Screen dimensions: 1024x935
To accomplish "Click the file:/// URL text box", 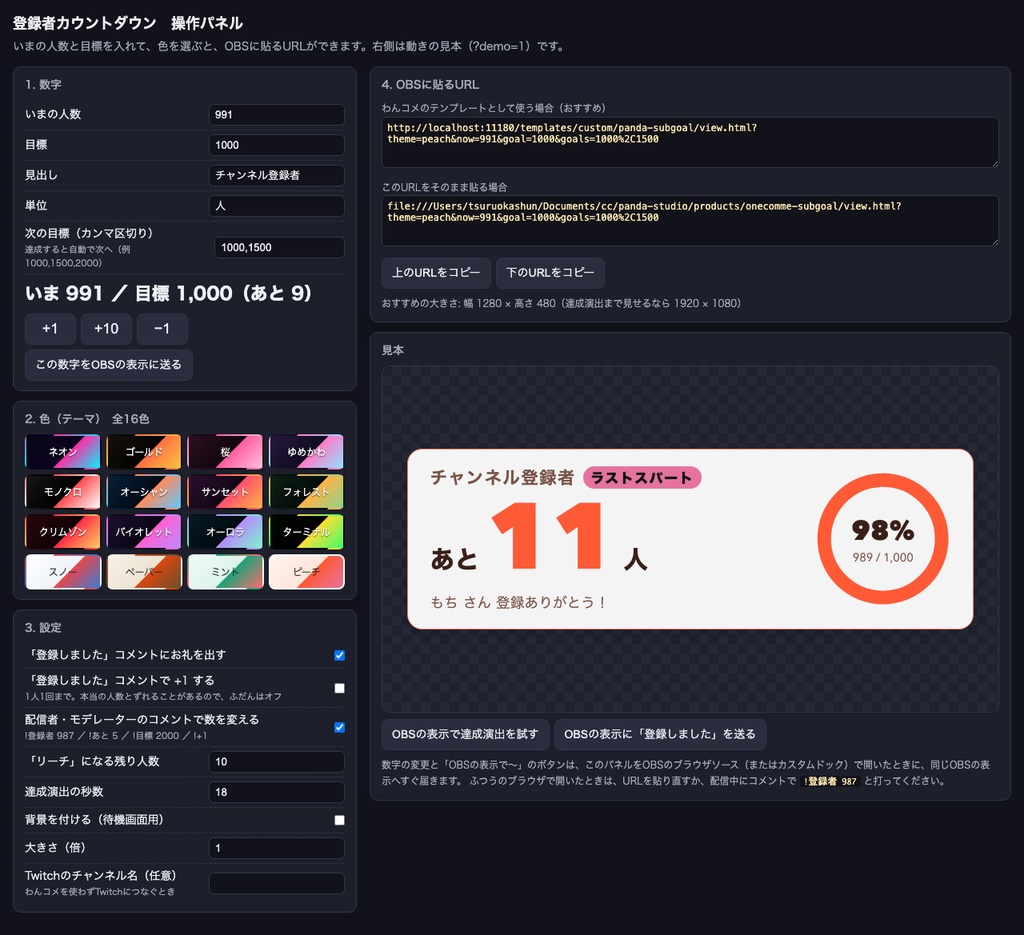I will point(690,221).
